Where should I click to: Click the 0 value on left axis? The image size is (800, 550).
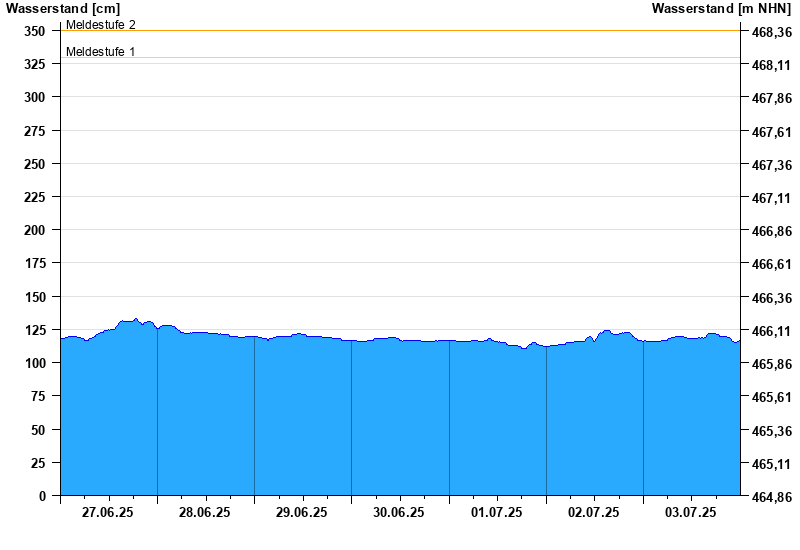42,496
